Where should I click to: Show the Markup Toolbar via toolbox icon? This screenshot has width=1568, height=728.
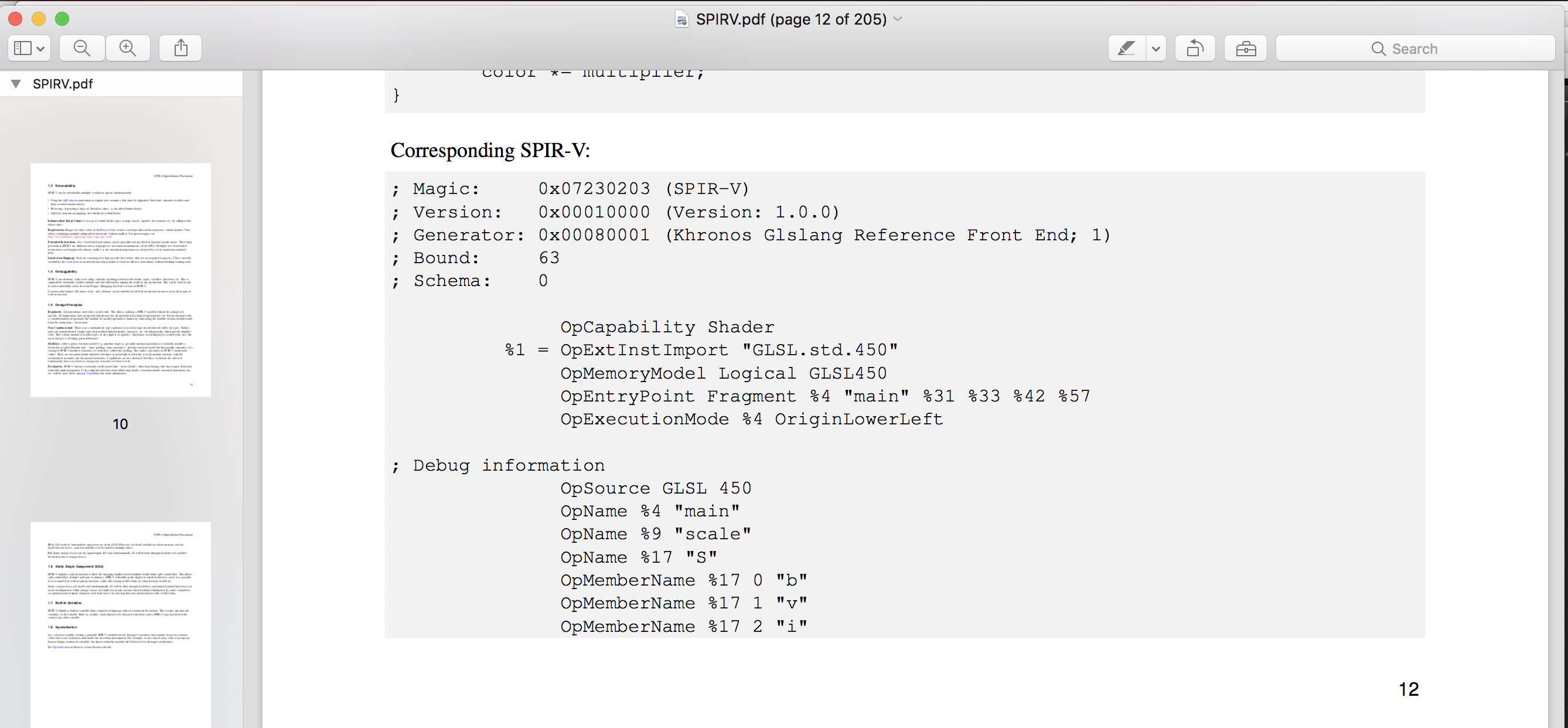1245,48
